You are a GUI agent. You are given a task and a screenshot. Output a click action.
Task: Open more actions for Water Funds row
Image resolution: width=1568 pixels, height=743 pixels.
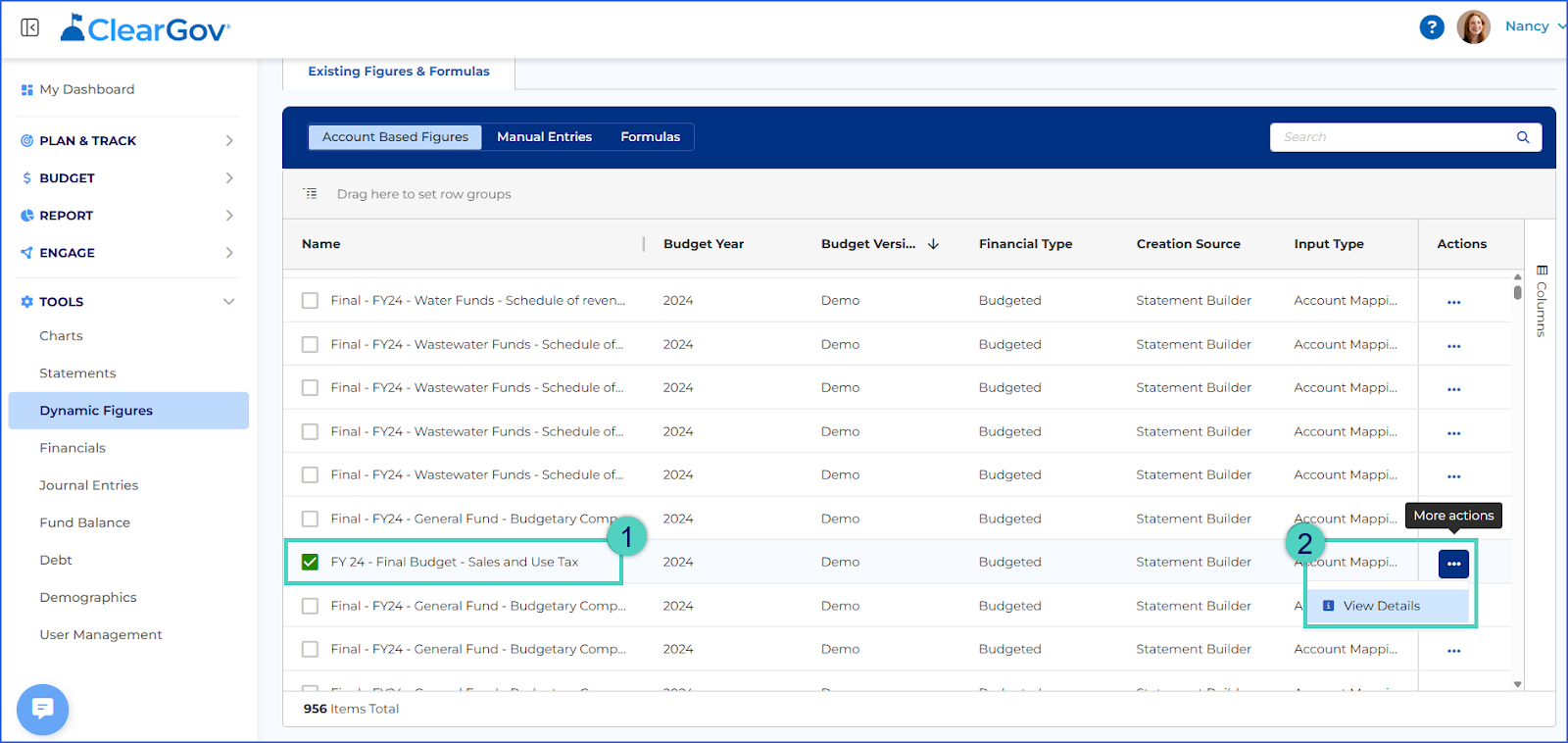tap(1453, 302)
